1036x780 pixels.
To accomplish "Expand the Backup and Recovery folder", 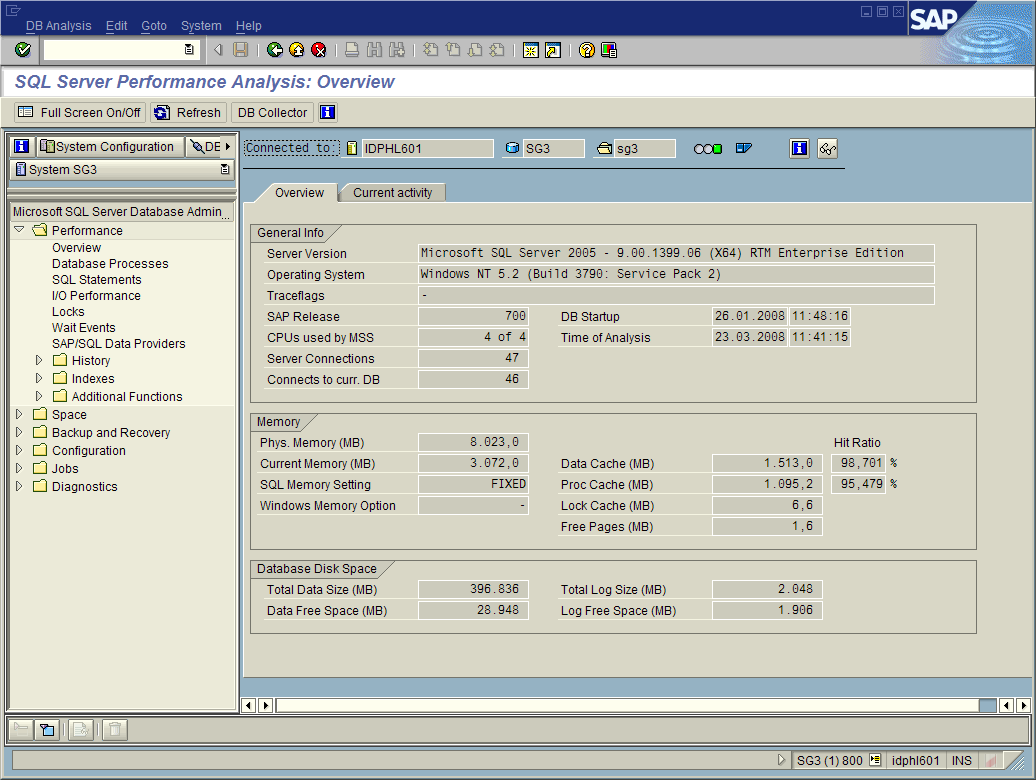I will (19, 432).
